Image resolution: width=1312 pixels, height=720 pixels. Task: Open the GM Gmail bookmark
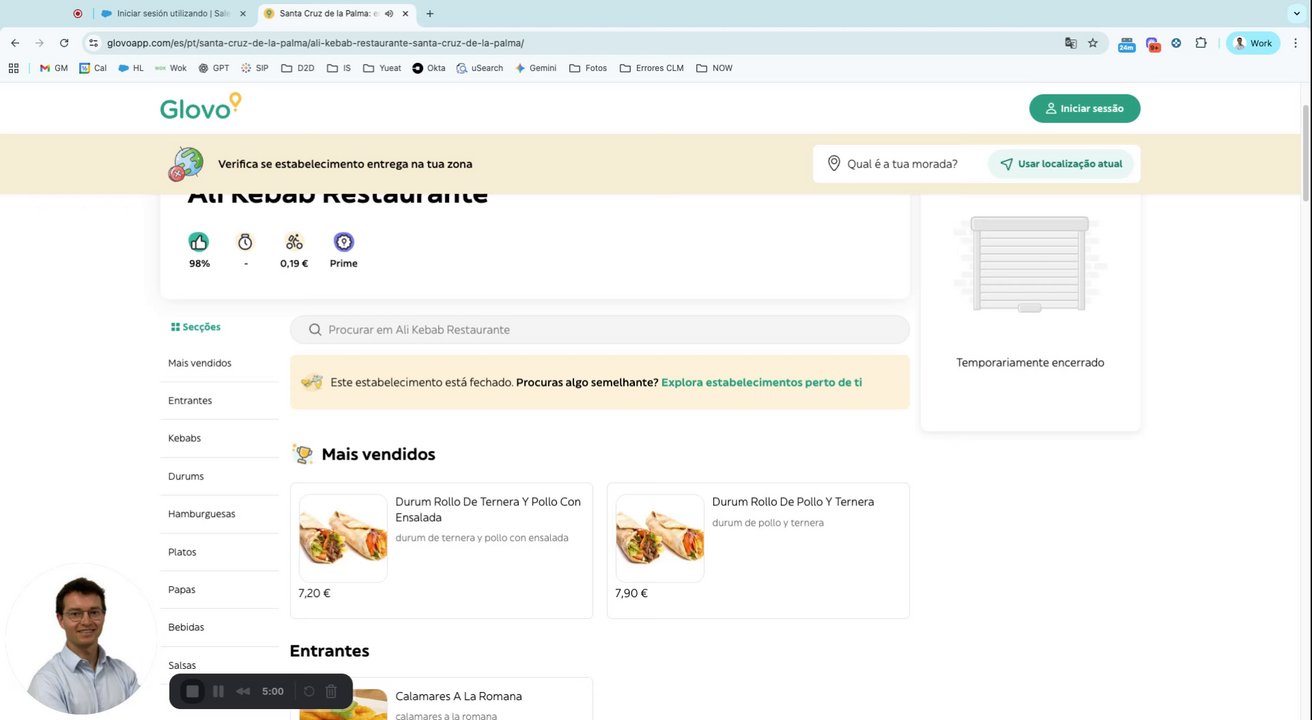coord(54,68)
